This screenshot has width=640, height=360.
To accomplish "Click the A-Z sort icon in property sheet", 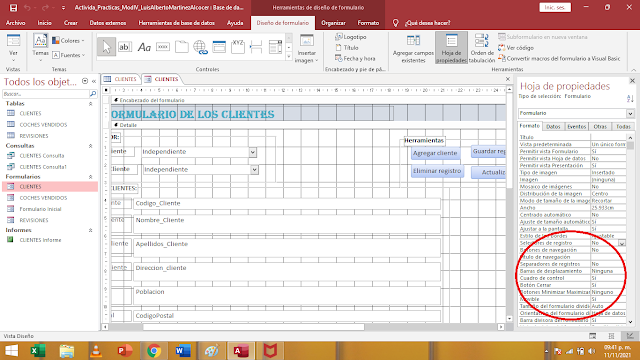I will pyautogui.click(x=630, y=98).
